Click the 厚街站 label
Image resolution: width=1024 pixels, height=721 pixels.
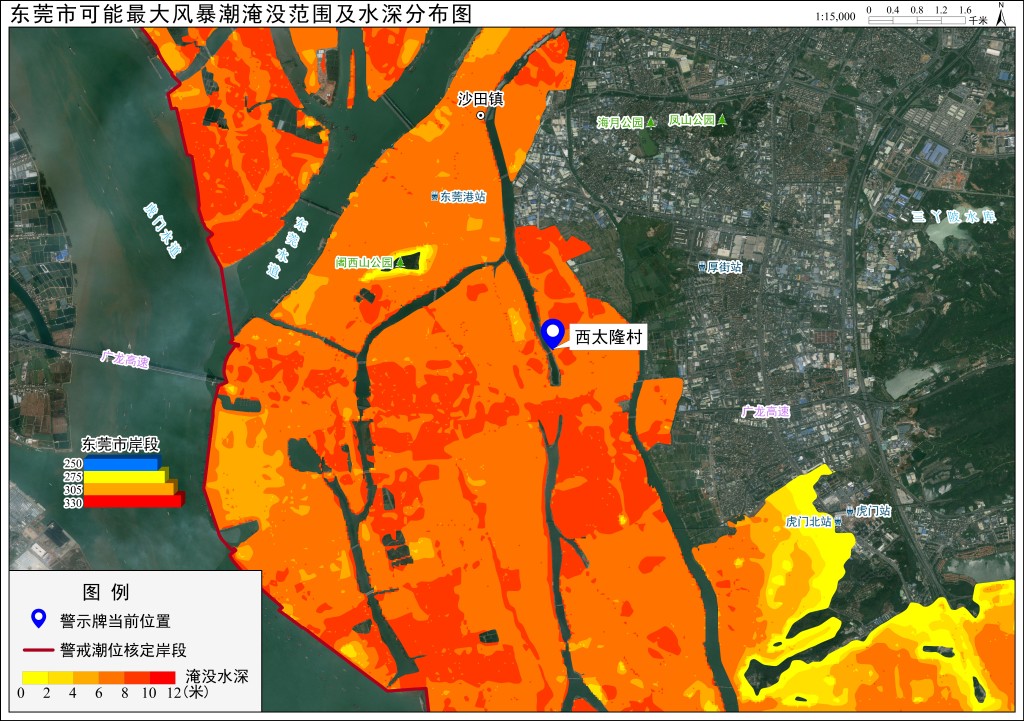pyautogui.click(x=725, y=267)
